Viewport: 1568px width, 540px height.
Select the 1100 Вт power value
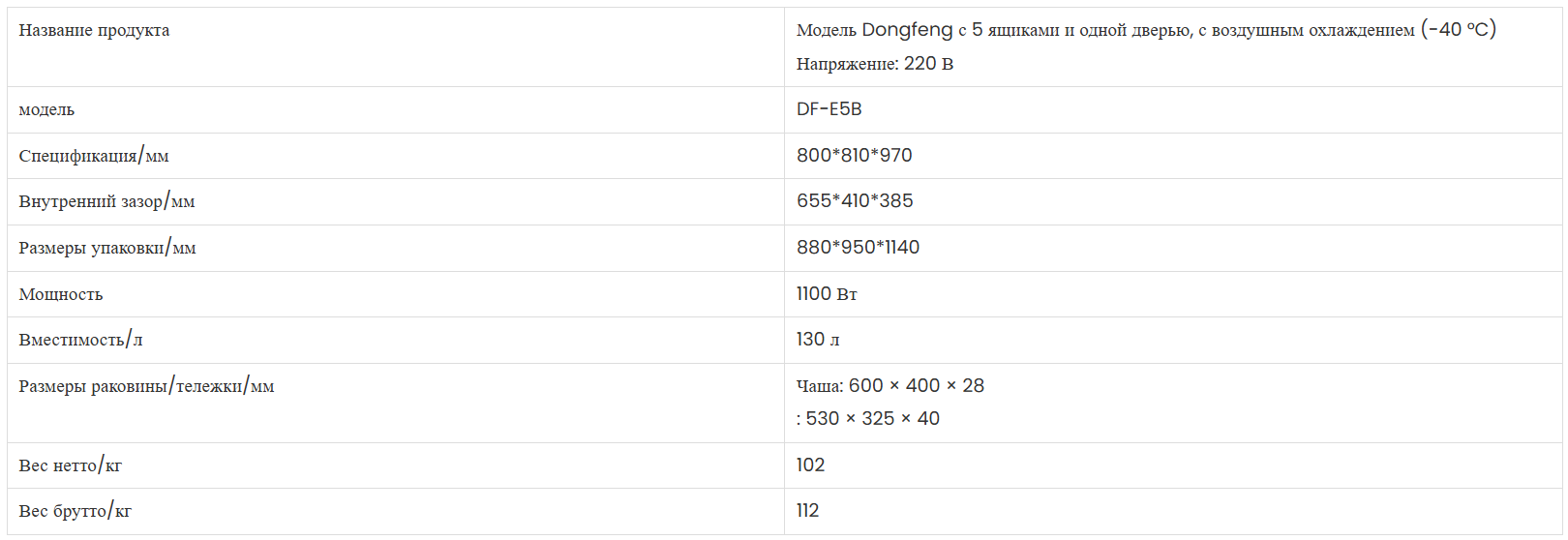827,294
